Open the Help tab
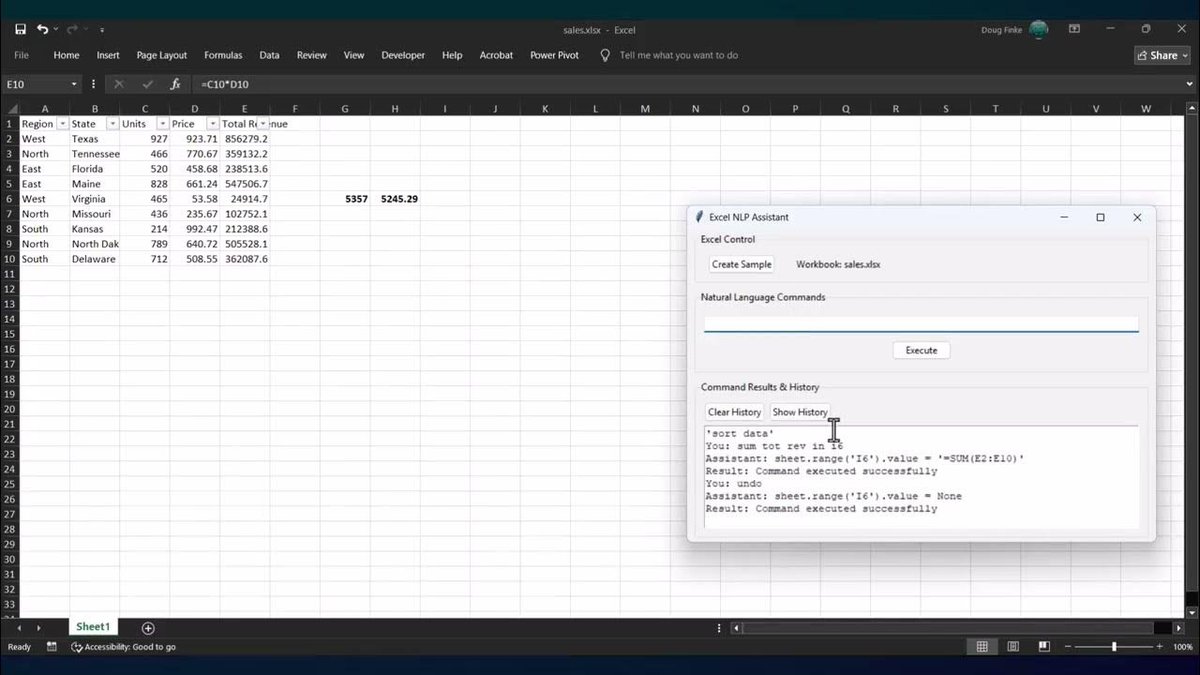 (452, 55)
